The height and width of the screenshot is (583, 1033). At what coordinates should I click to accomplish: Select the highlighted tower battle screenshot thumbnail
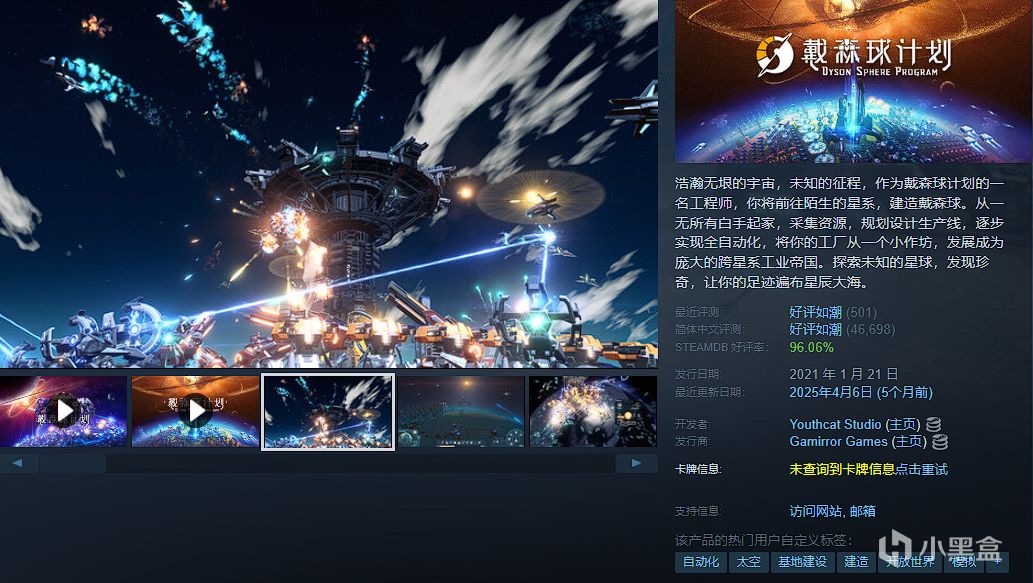pos(328,412)
